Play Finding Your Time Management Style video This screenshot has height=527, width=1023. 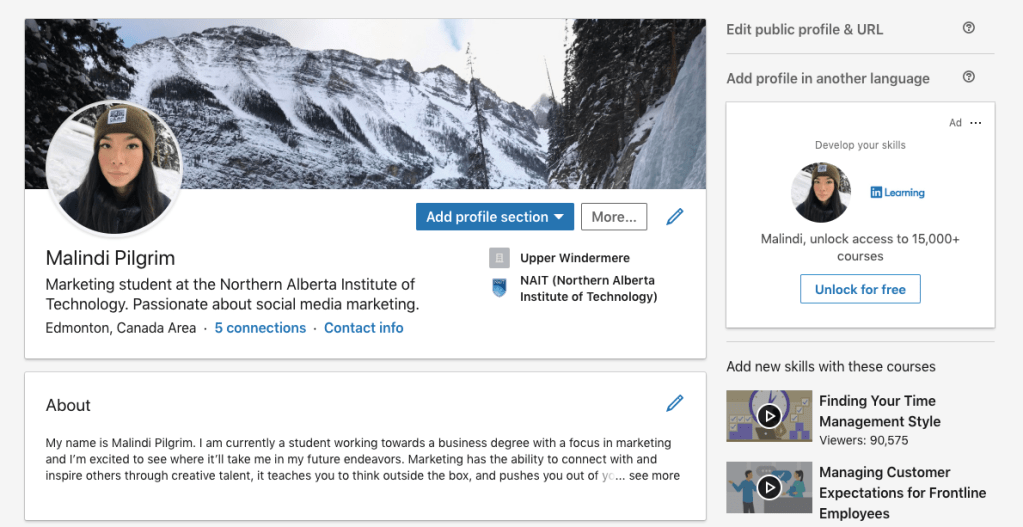coord(768,415)
